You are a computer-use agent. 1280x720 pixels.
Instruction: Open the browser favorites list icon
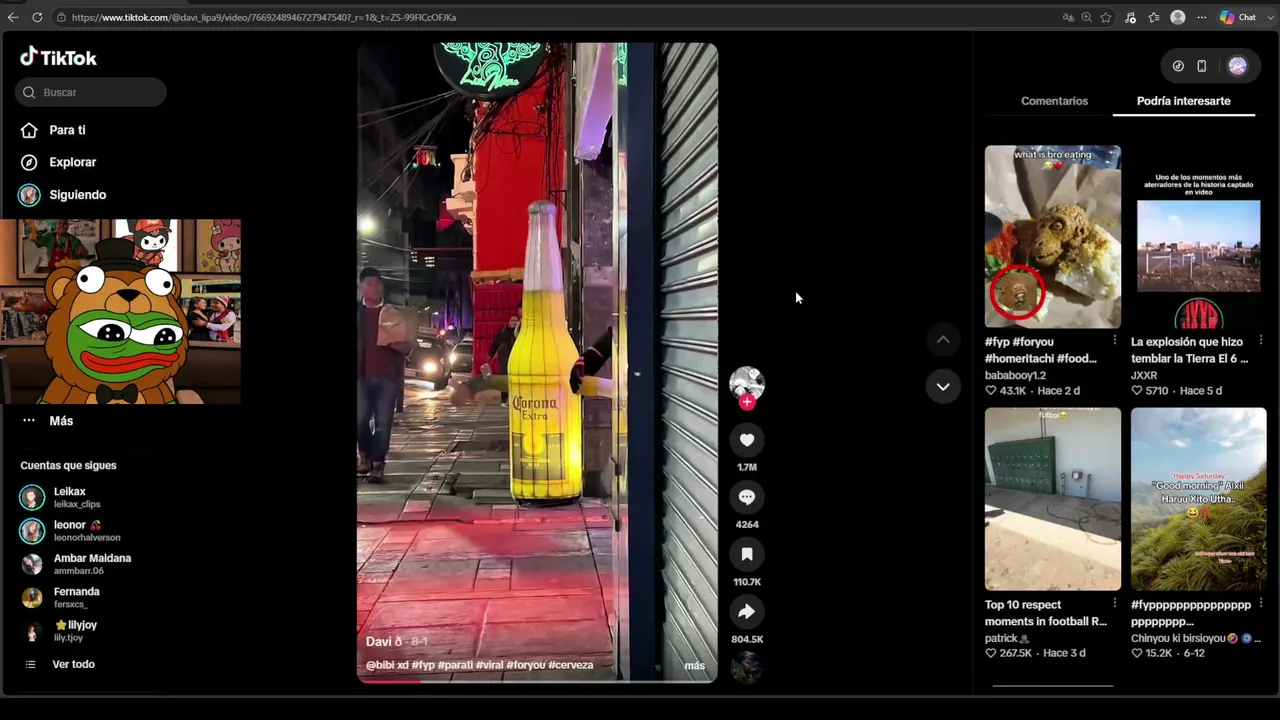[1154, 17]
